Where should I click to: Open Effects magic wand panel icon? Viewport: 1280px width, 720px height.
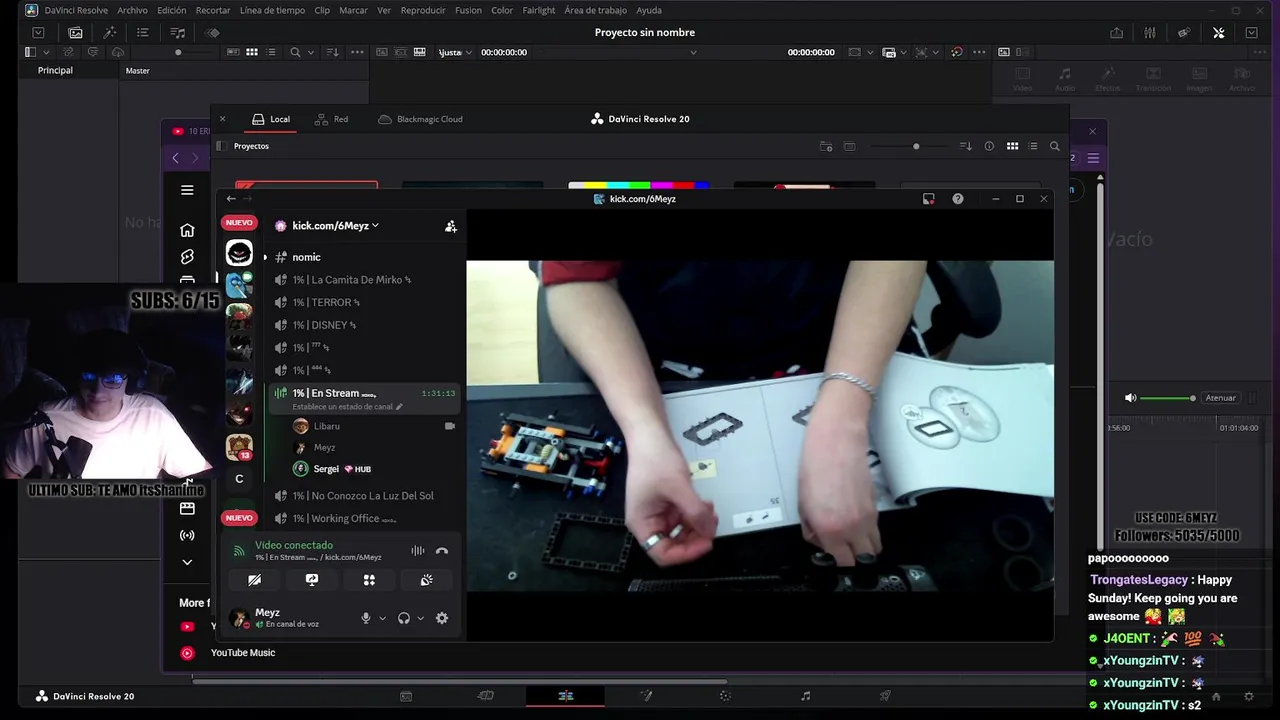click(x=110, y=32)
